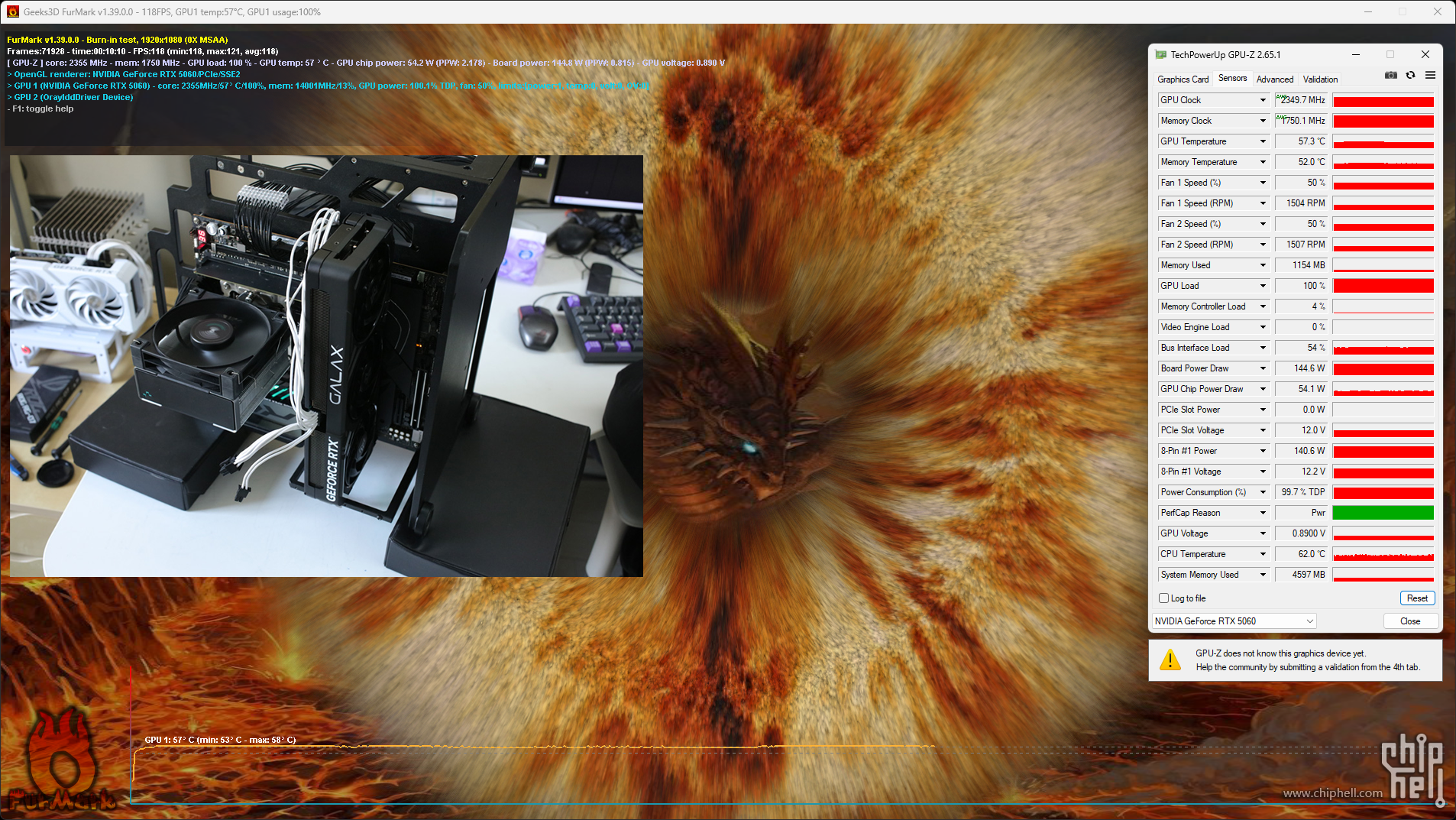Click the 'F1: toggle help' FurMark text

point(40,109)
